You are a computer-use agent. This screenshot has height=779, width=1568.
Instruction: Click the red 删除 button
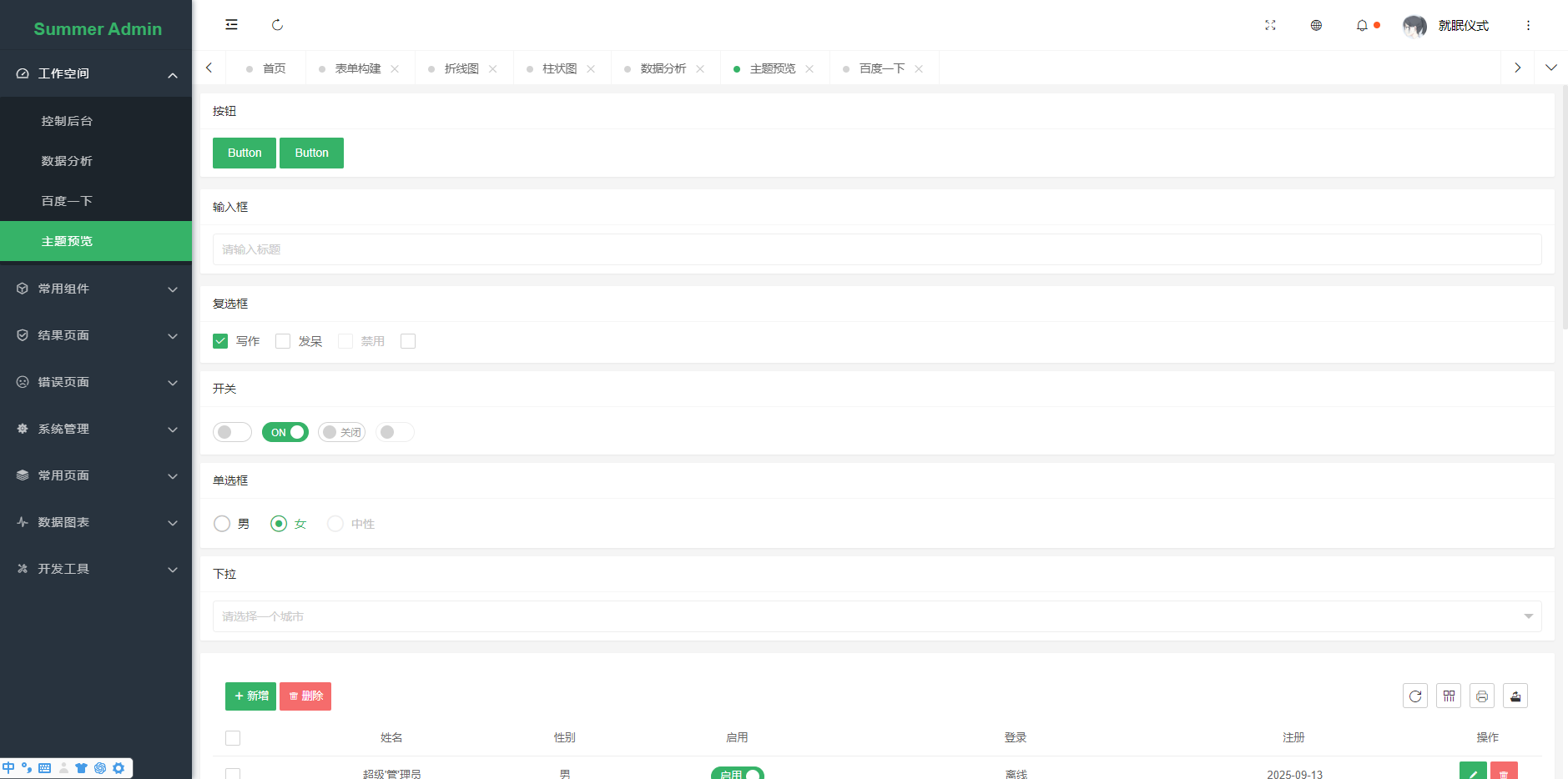pyautogui.click(x=305, y=696)
